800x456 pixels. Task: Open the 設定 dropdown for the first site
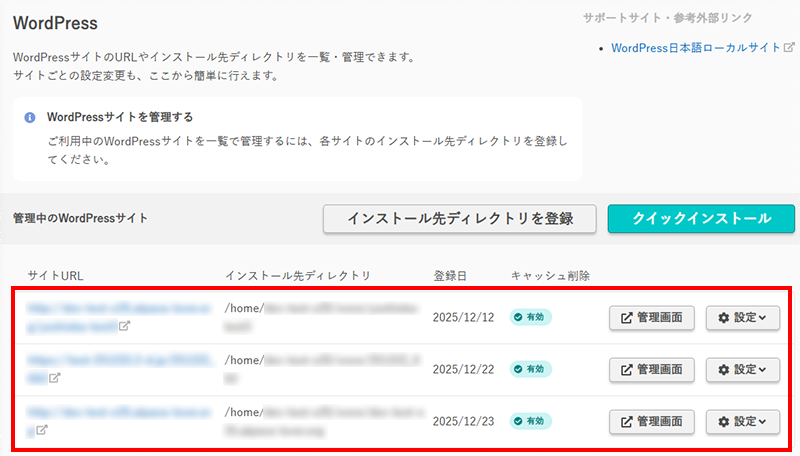click(x=742, y=317)
